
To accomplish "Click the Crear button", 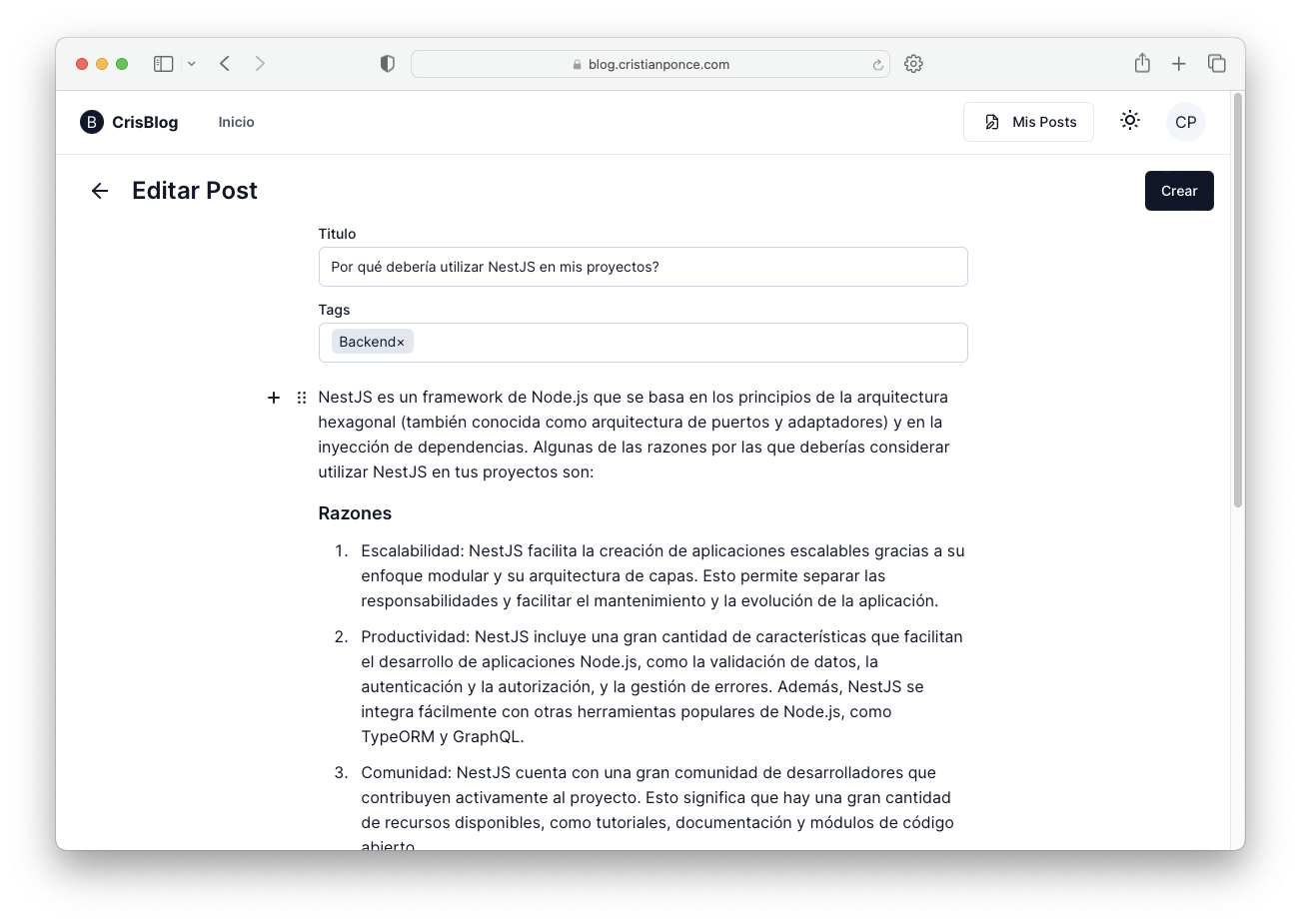I will point(1179,191).
